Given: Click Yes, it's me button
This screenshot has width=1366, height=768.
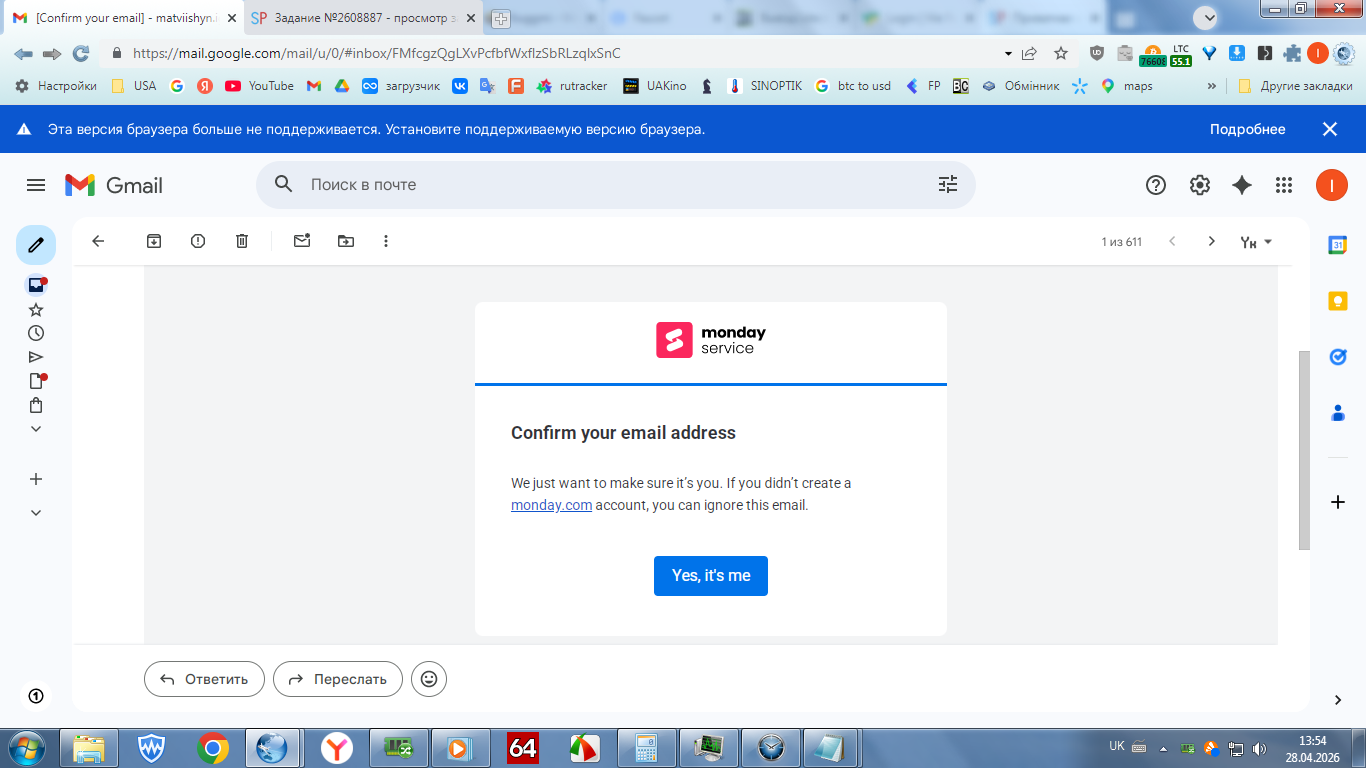Looking at the screenshot, I should [x=711, y=576].
